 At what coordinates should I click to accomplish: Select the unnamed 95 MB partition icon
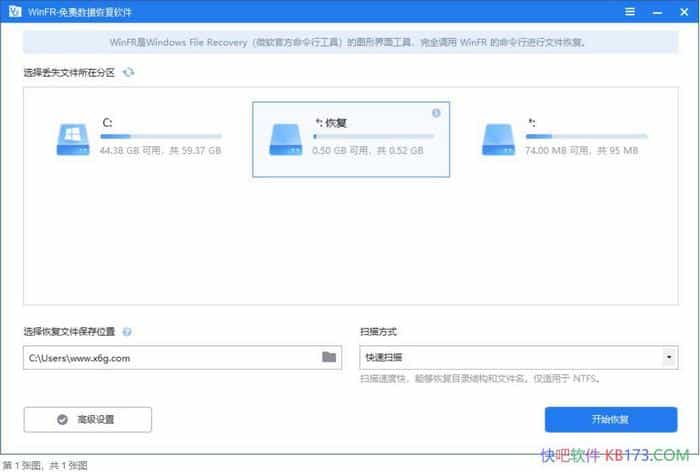pyautogui.click(x=498, y=137)
